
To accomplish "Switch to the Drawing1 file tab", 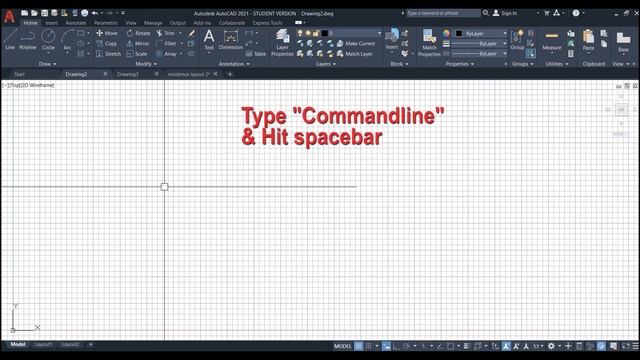I will coord(128,74).
